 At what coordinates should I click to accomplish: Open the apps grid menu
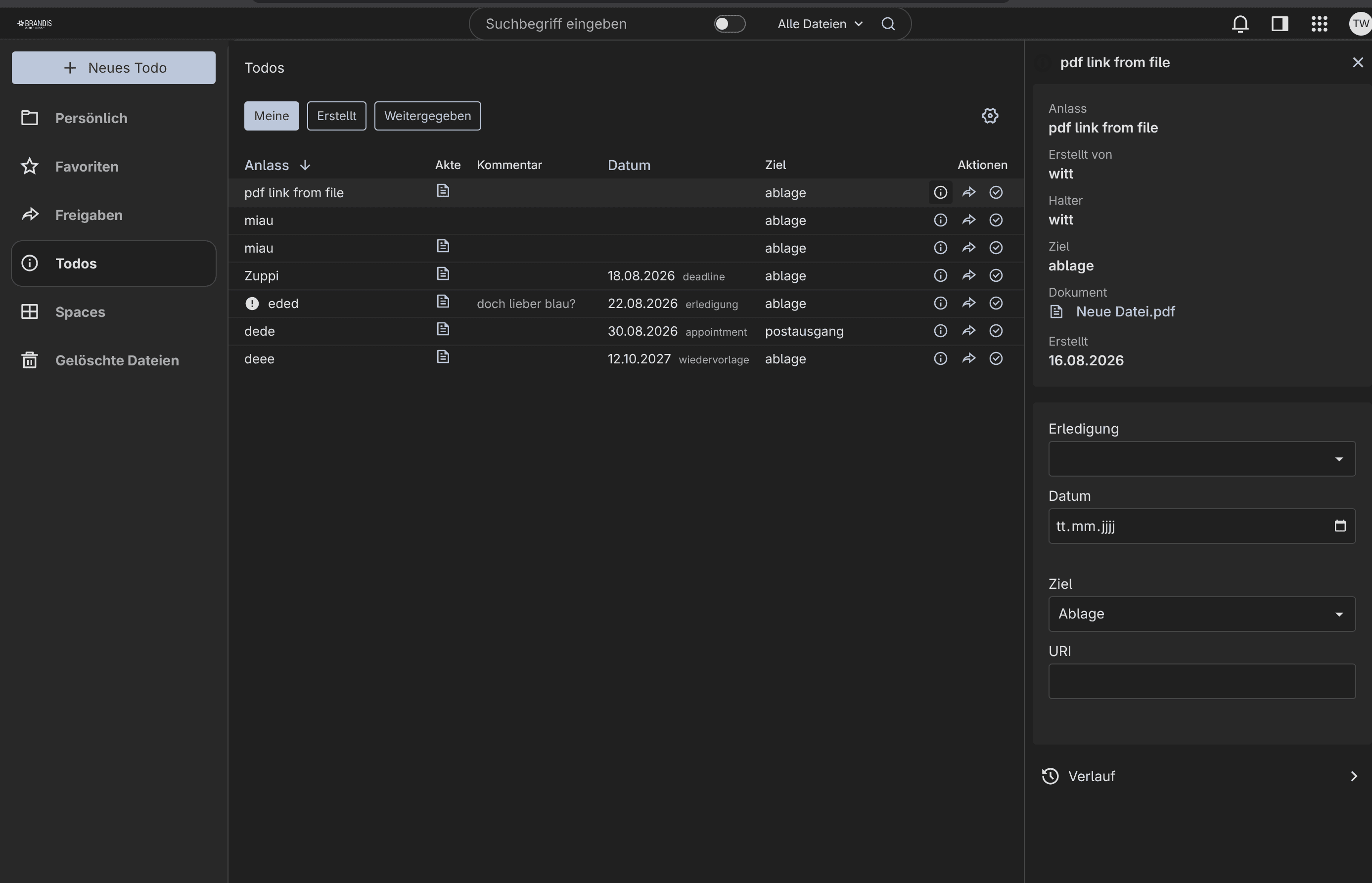tap(1319, 24)
